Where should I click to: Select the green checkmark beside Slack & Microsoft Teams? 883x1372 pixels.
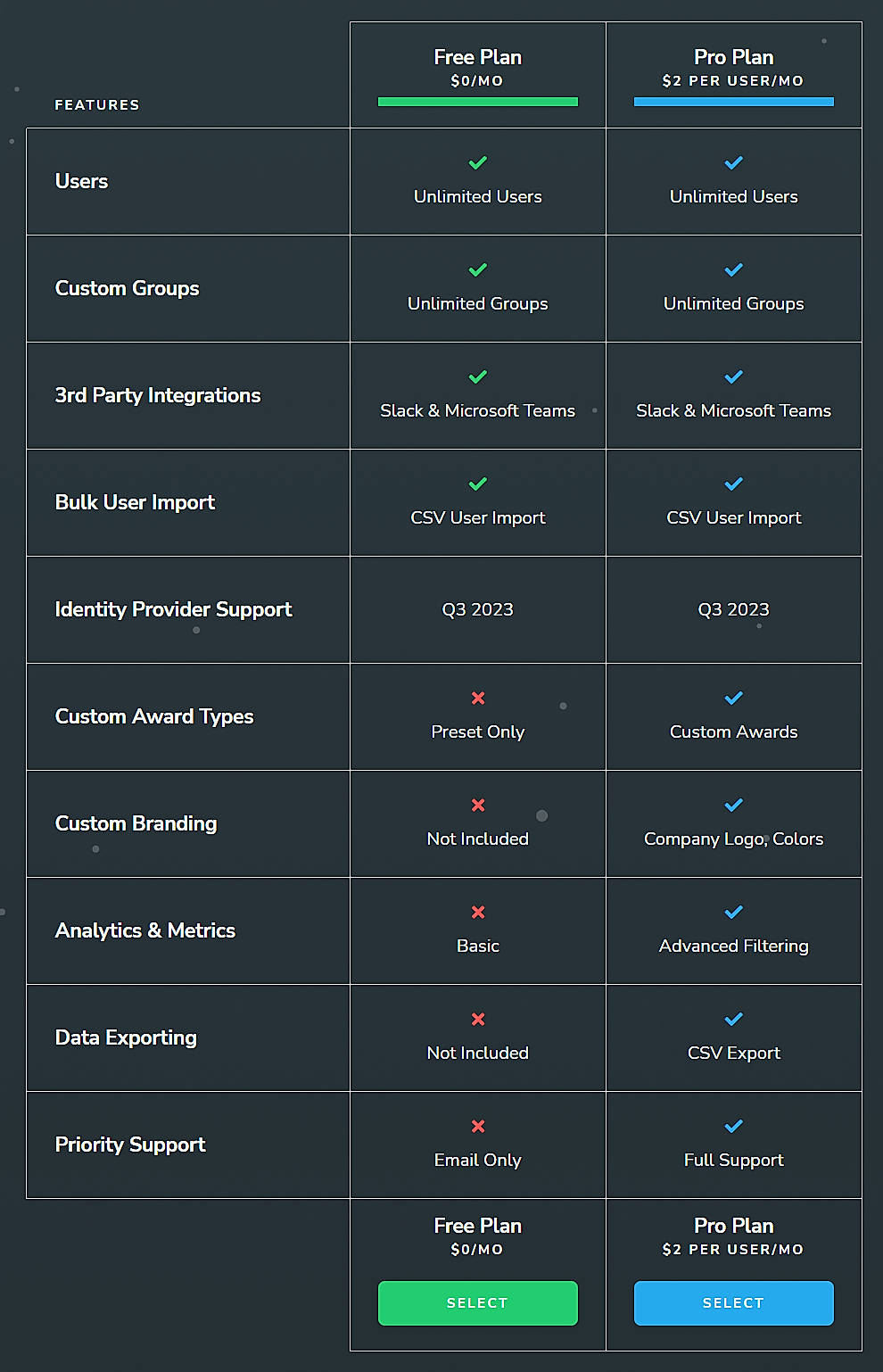[x=477, y=377]
